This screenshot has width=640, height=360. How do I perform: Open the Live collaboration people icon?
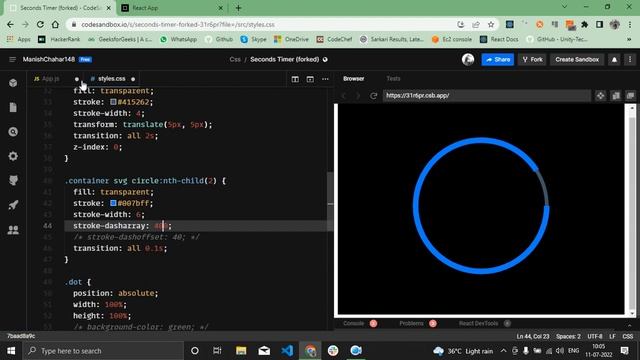(13, 230)
